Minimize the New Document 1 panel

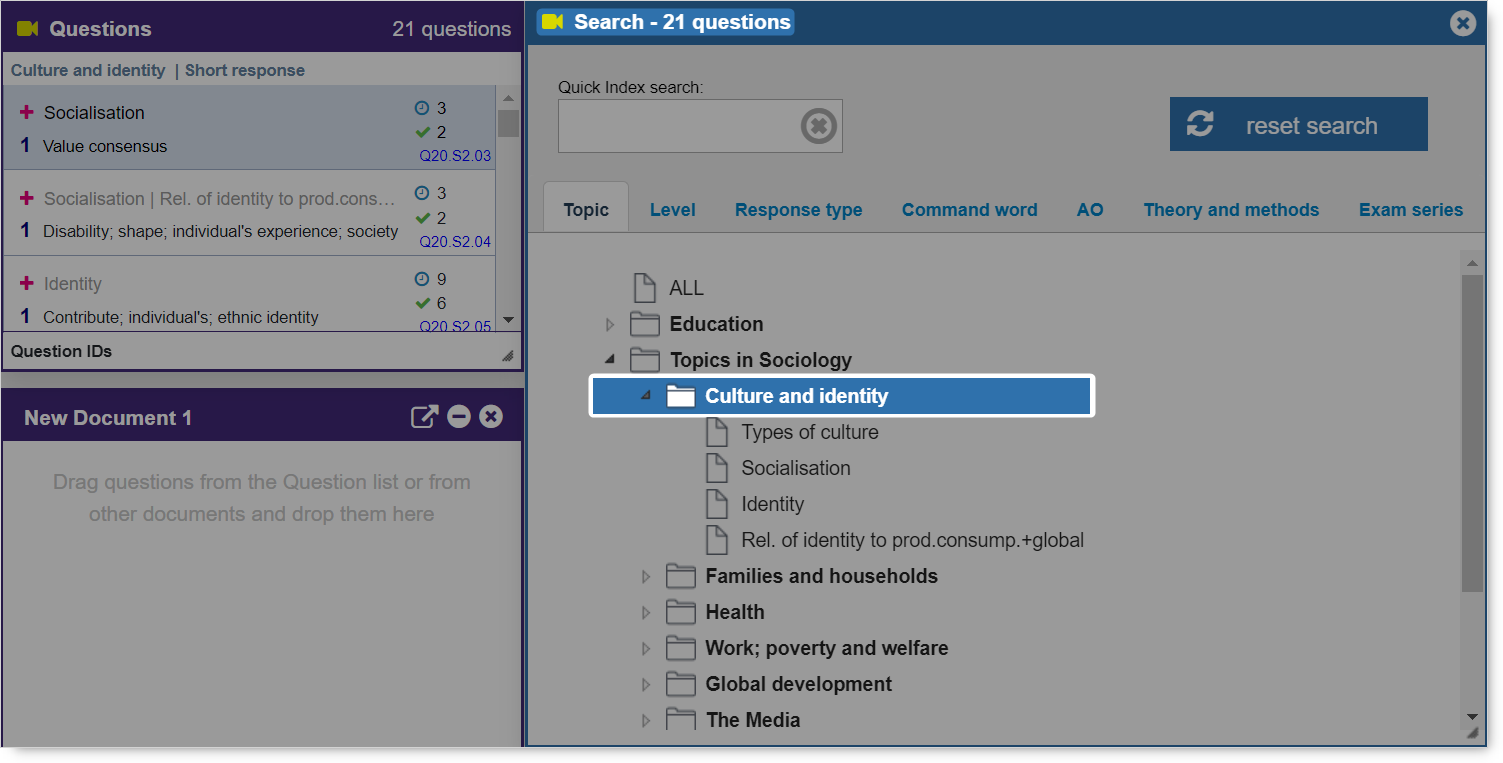[x=459, y=417]
